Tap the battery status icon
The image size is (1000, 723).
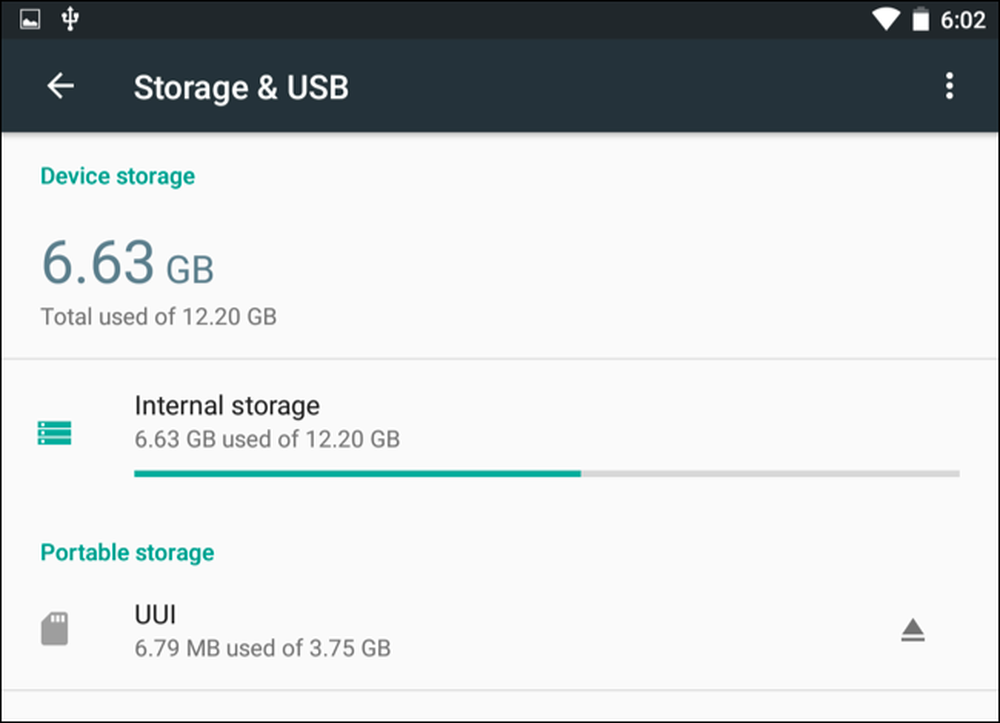tap(920, 19)
